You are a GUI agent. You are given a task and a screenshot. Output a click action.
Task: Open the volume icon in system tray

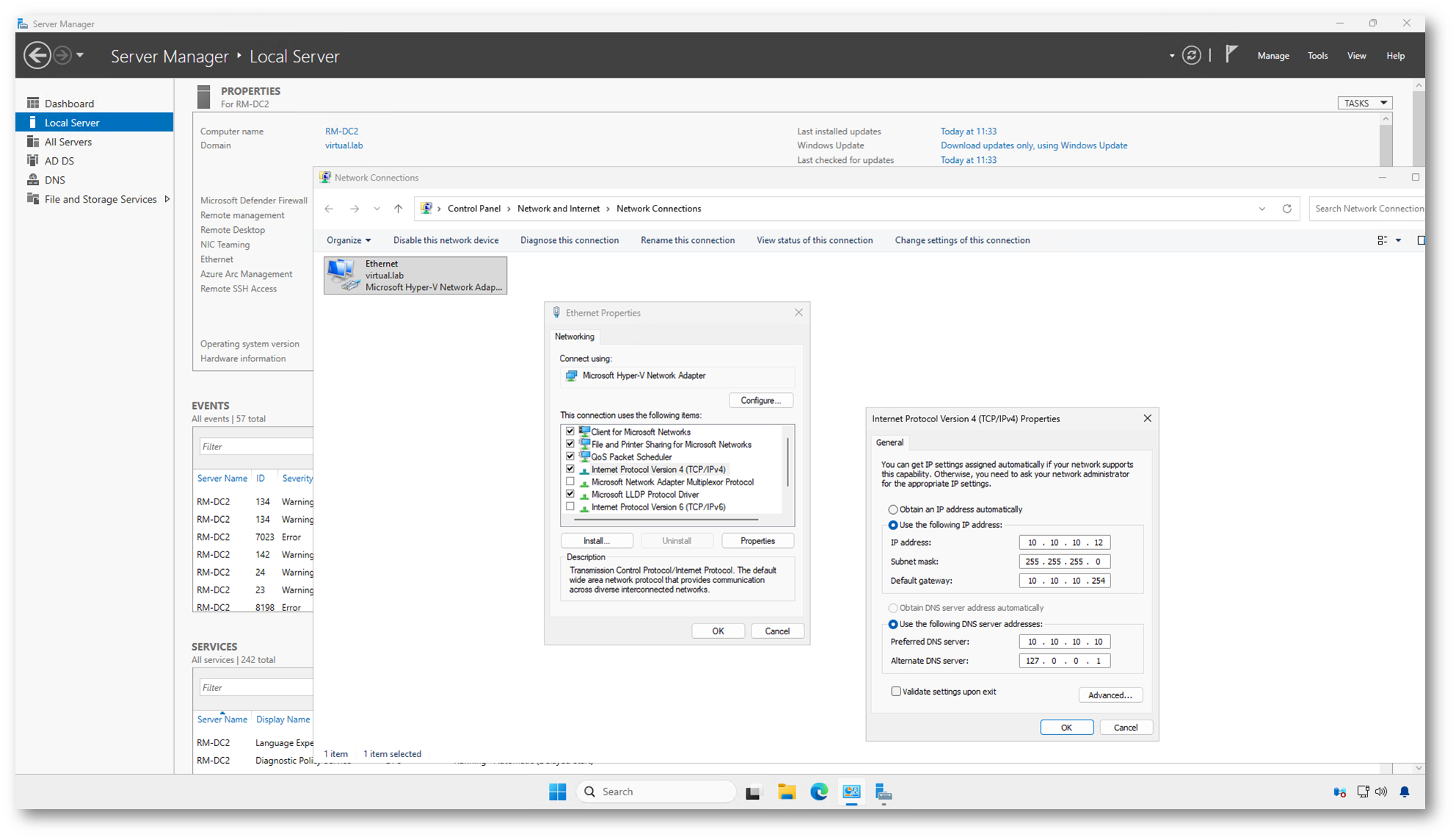pos(1381,792)
